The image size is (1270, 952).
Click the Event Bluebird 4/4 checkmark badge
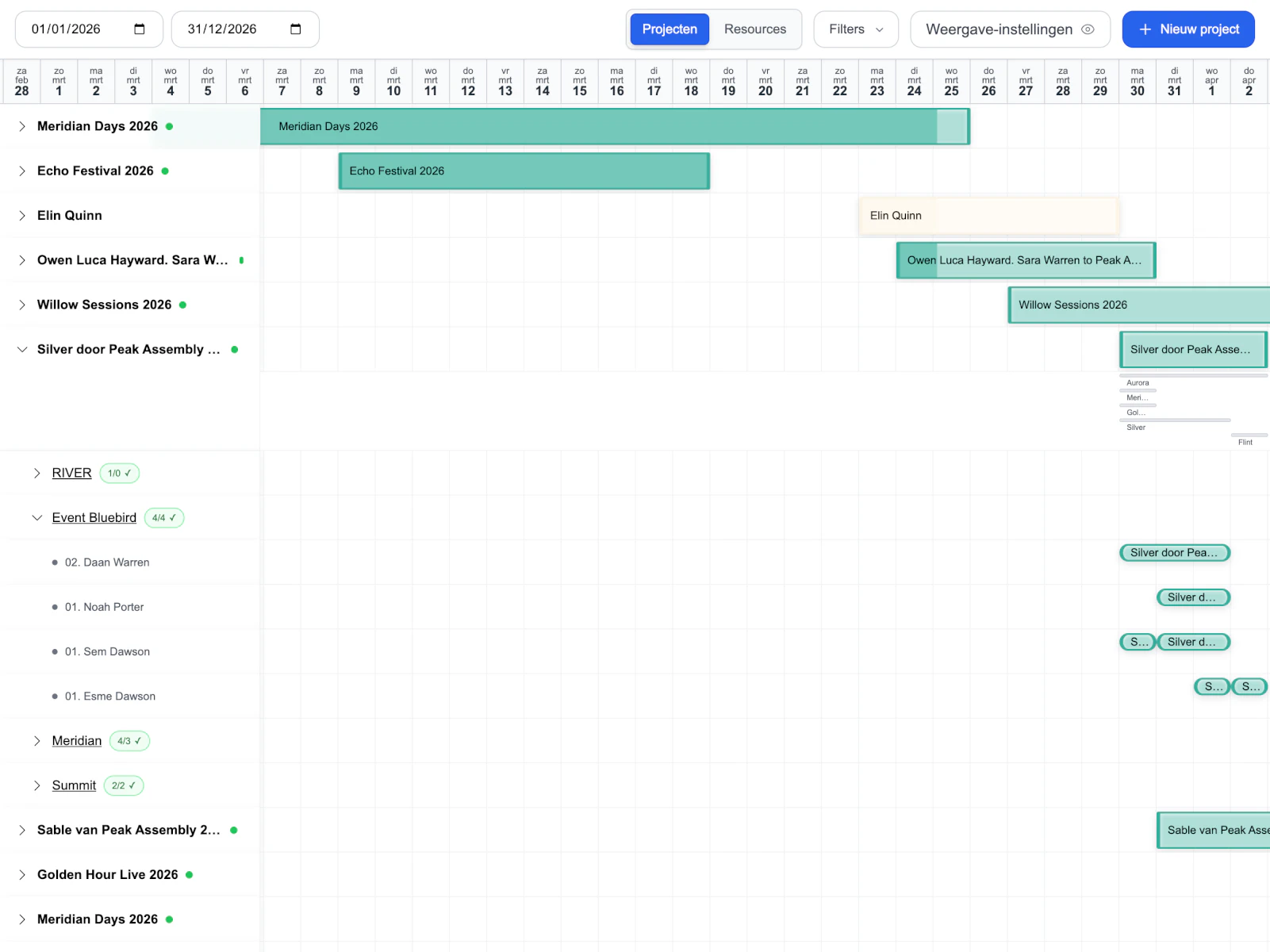(164, 518)
